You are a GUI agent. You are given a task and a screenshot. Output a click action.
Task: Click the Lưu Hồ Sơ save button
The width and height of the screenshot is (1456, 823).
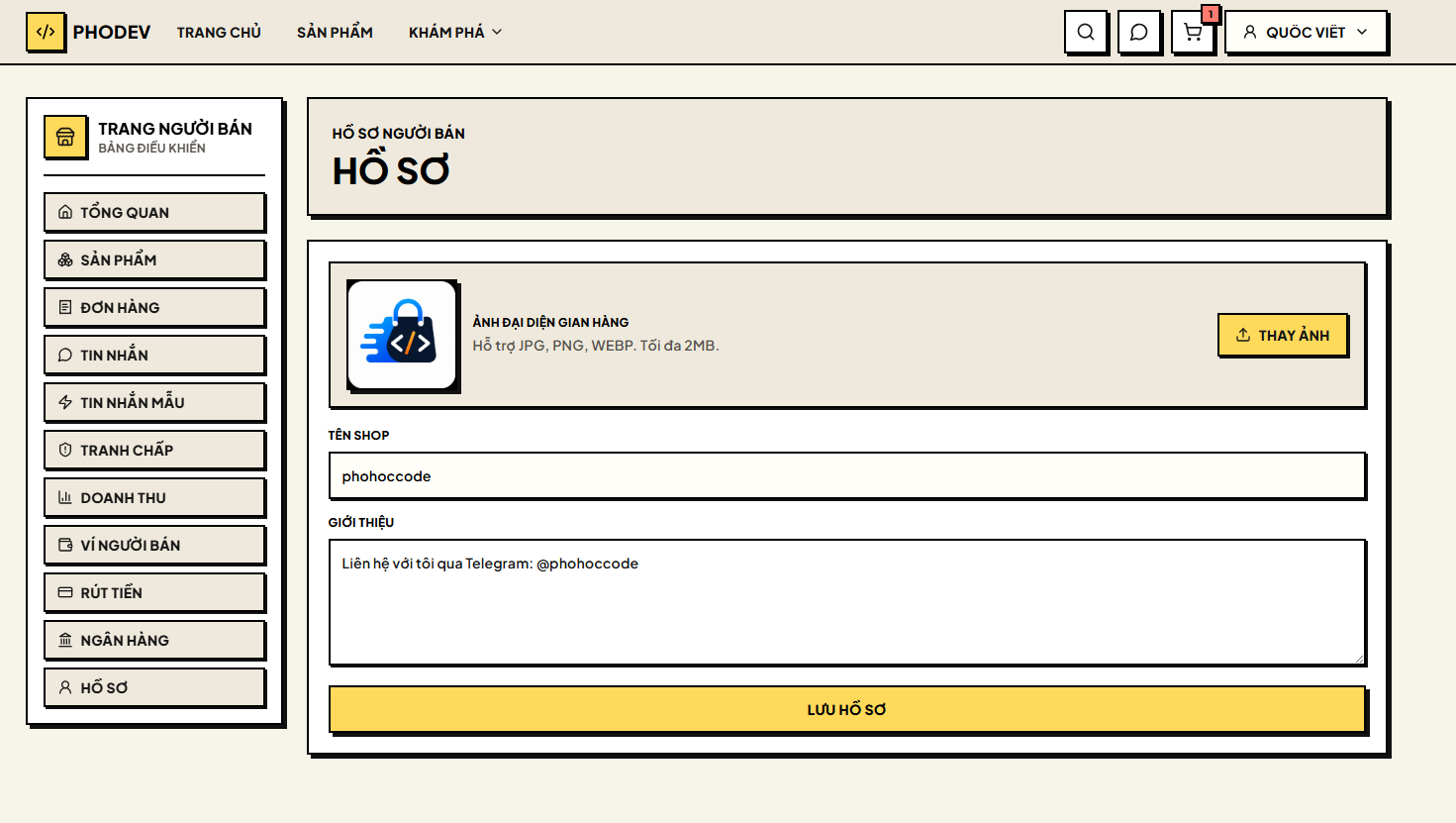coord(847,709)
